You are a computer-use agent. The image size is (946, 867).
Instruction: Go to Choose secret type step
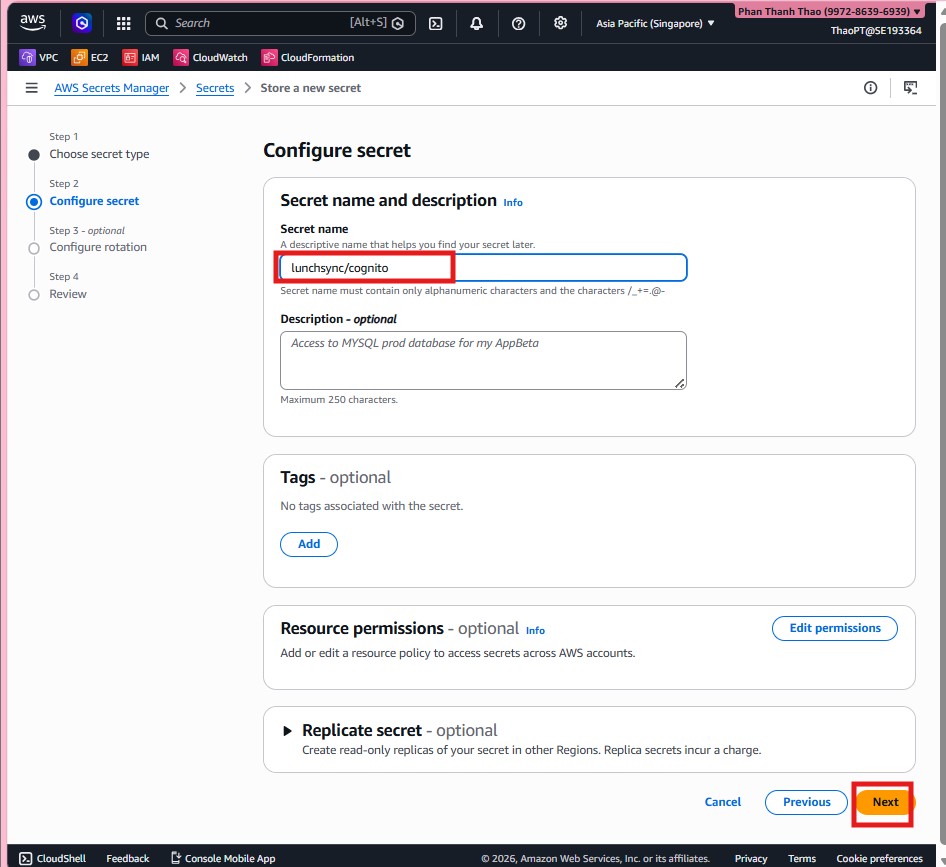point(99,154)
